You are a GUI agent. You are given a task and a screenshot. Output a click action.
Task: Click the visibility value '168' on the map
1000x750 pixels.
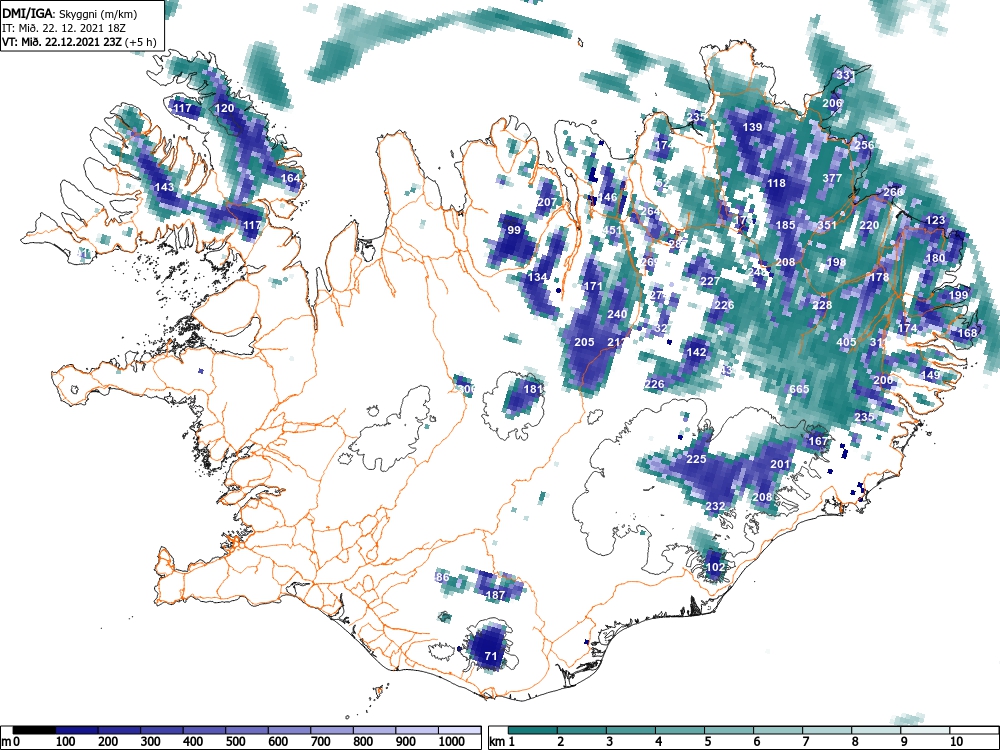coord(967,333)
